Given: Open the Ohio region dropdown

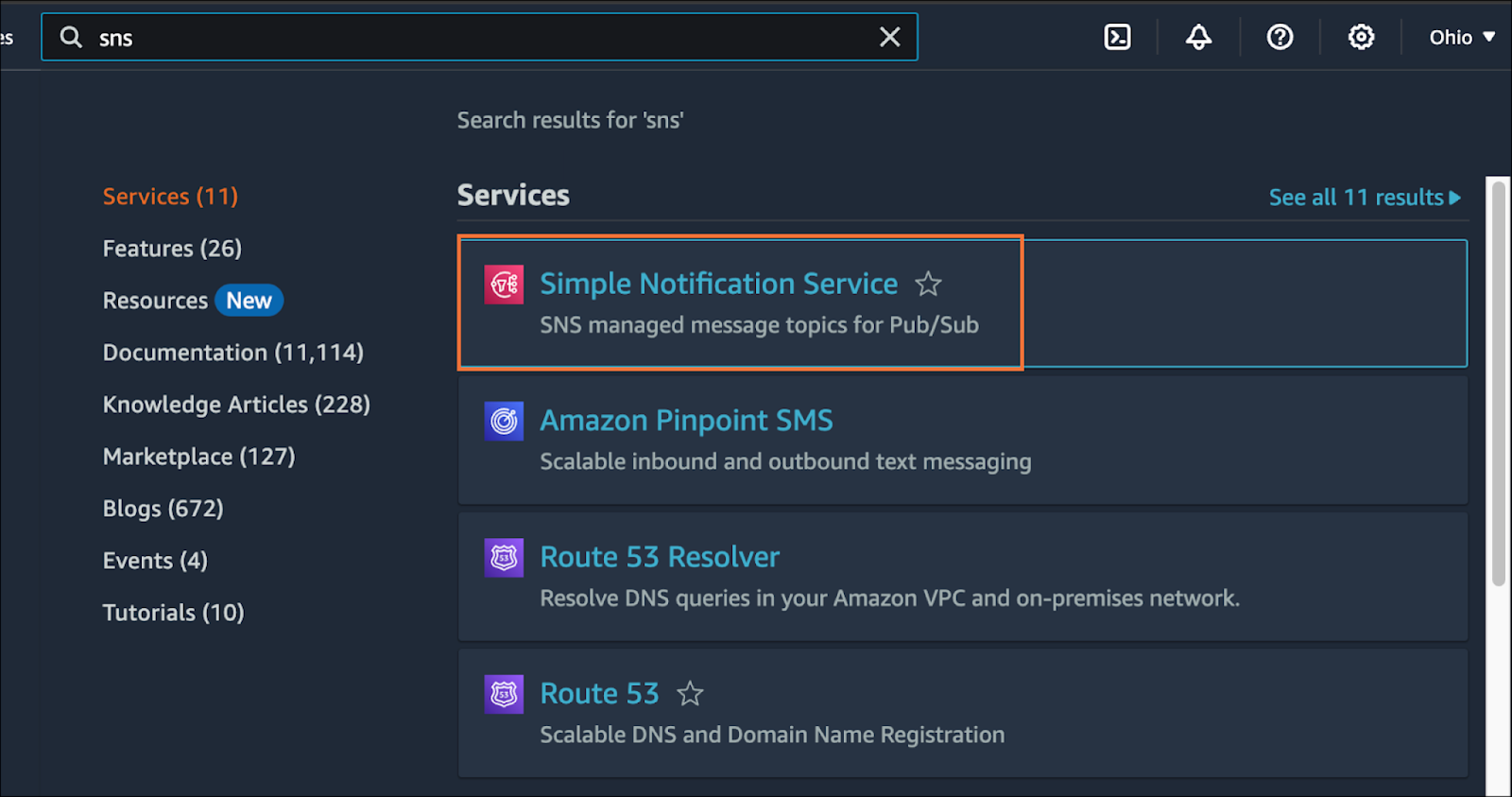Looking at the screenshot, I should tap(1461, 37).
